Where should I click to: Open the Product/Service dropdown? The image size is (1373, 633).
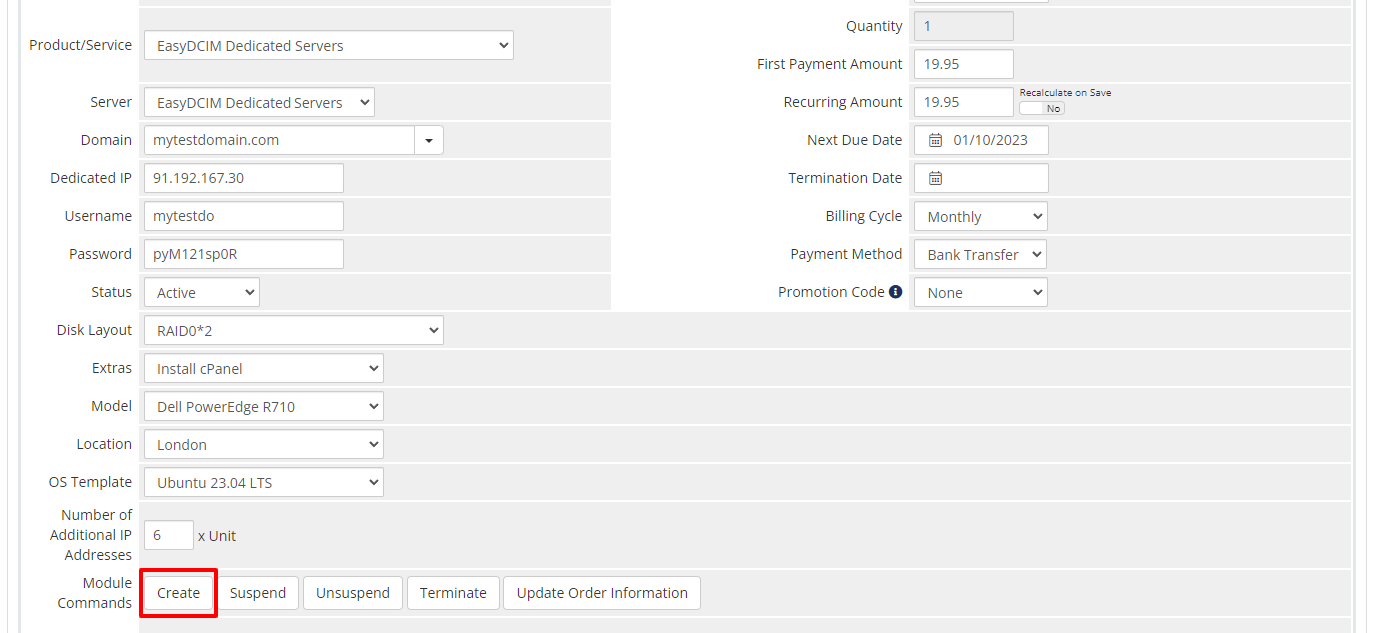(329, 45)
